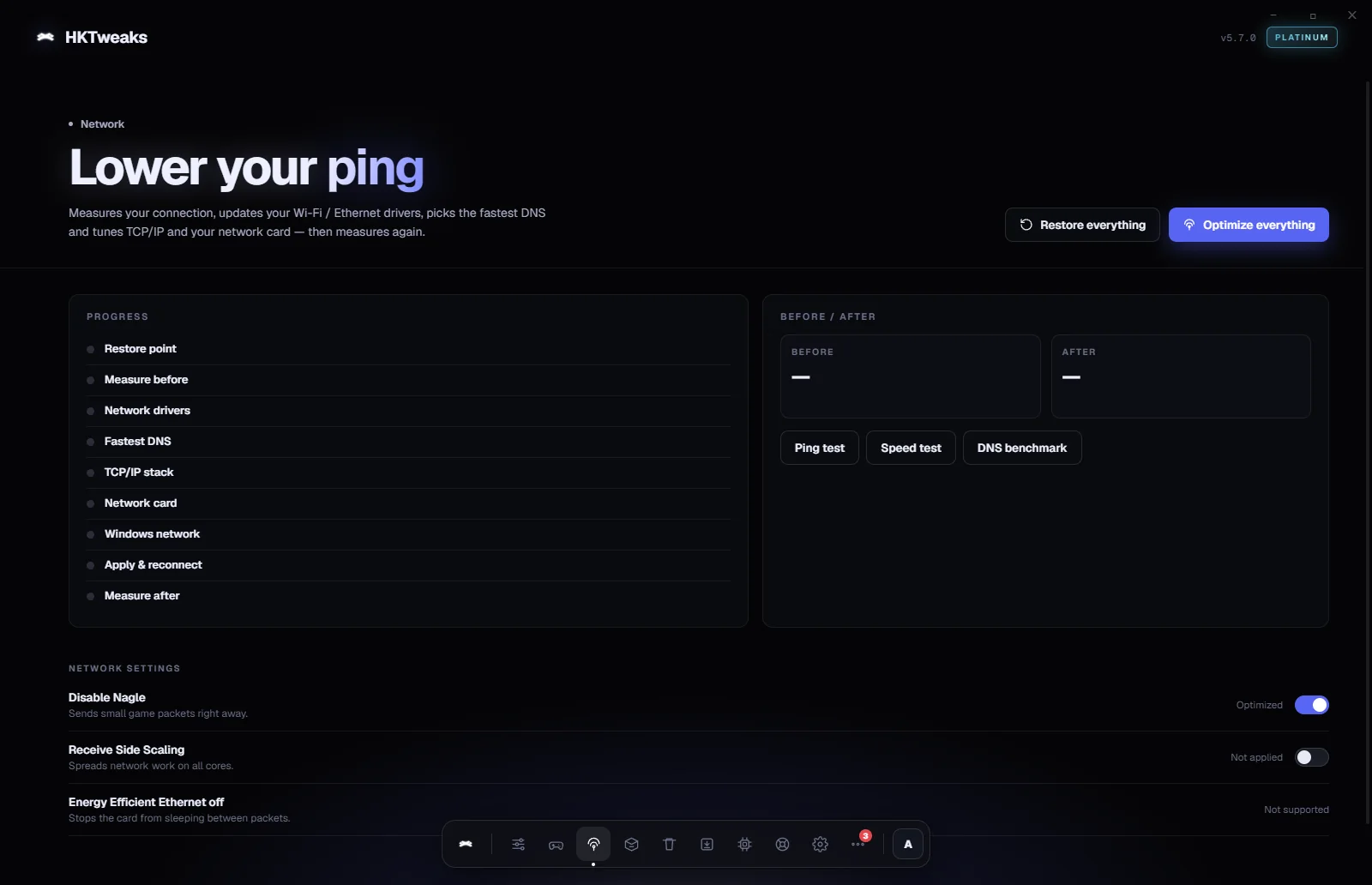The image size is (1372, 885).
Task: Open the gamepad gaming section in dock
Action: [x=556, y=844]
